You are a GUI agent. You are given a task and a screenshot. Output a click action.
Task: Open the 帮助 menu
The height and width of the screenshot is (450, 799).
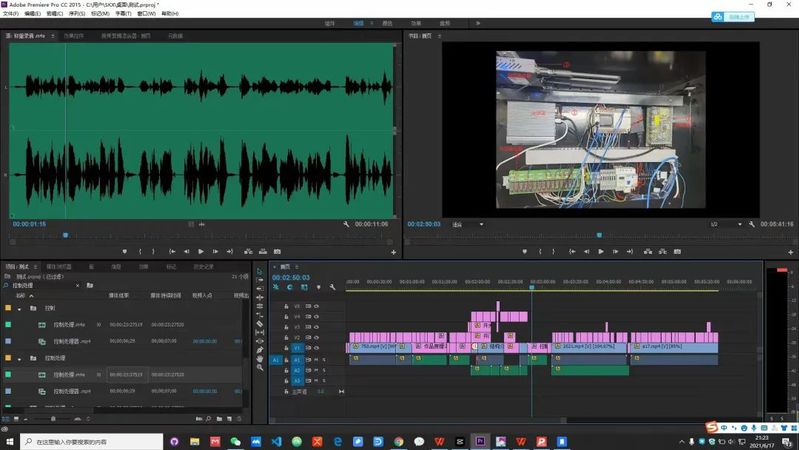tap(170, 14)
